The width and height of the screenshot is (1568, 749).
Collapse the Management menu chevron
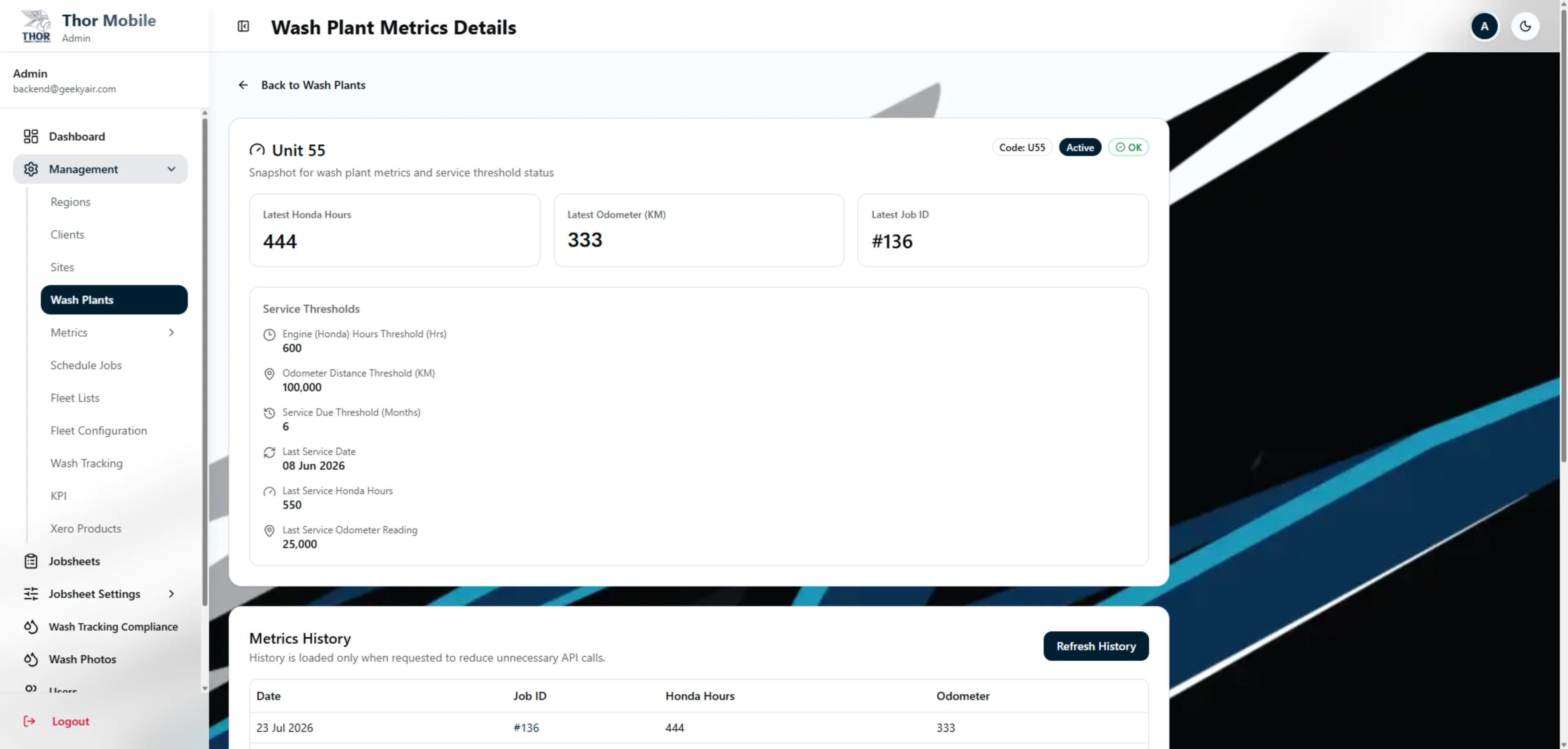(171, 169)
